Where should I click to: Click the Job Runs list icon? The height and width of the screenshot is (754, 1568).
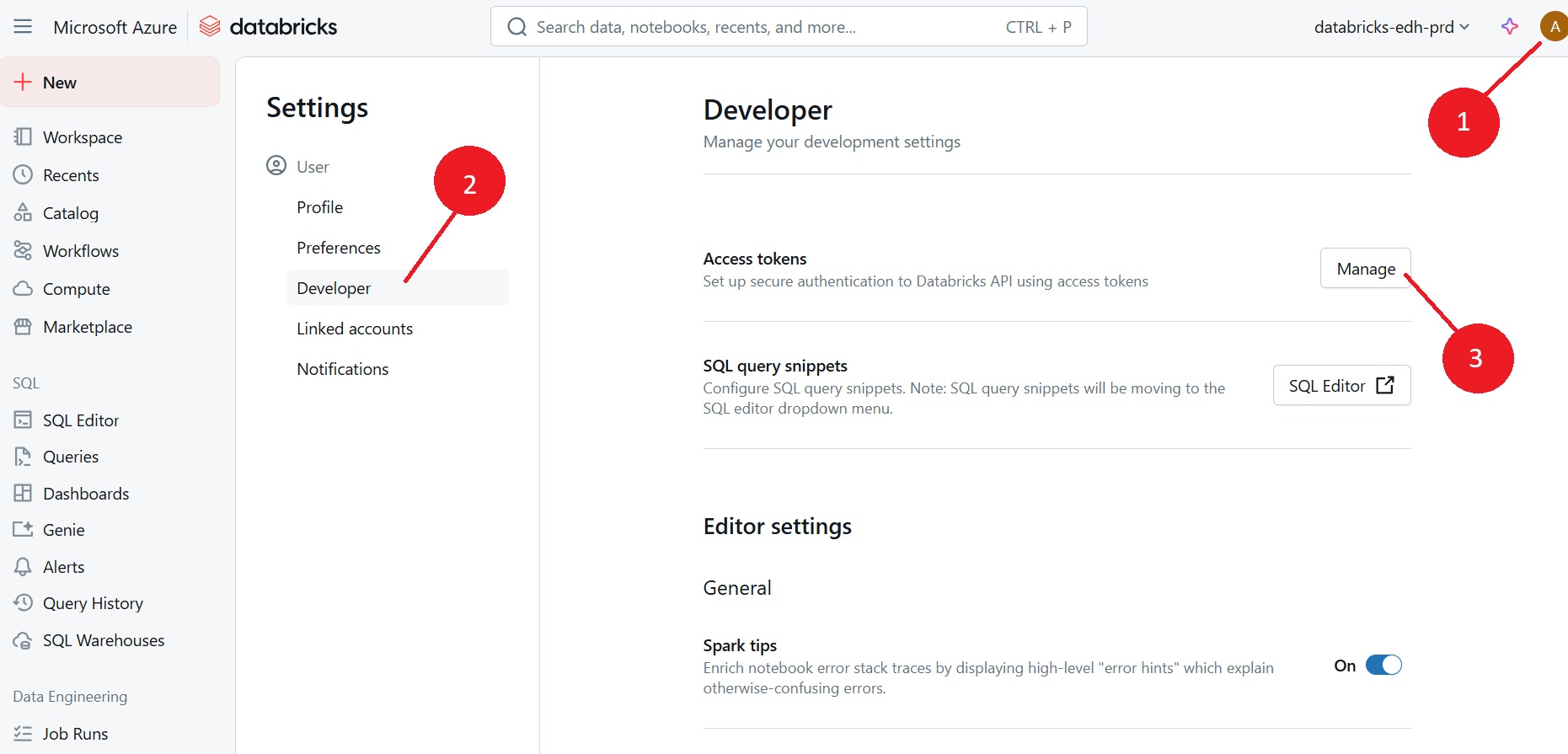coord(23,734)
